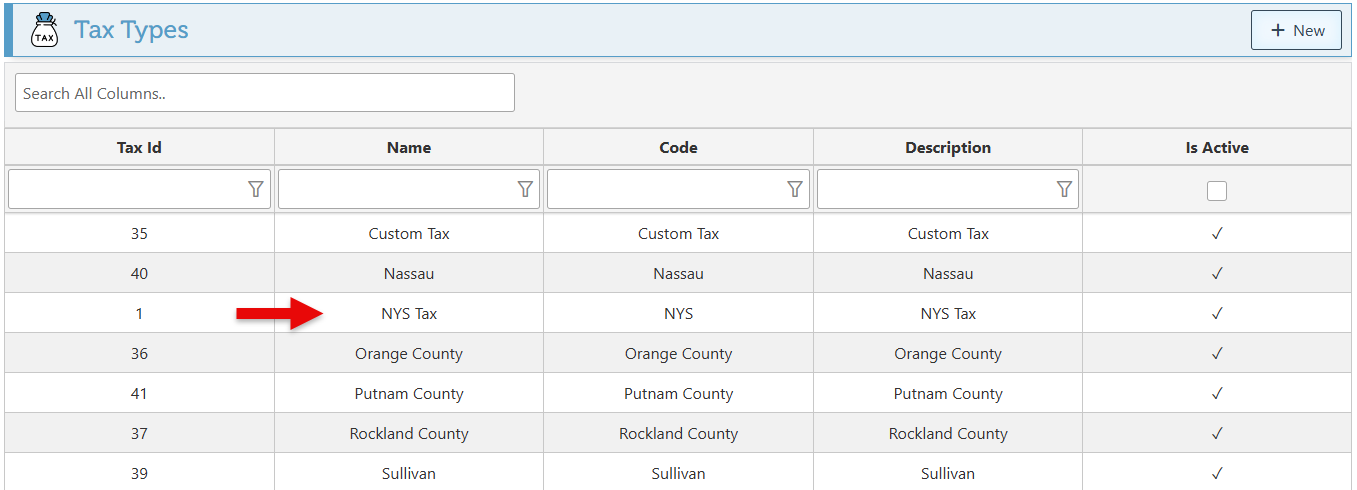Sort by the Tax Id column header
This screenshot has height=490, width=1357.
(x=139, y=147)
